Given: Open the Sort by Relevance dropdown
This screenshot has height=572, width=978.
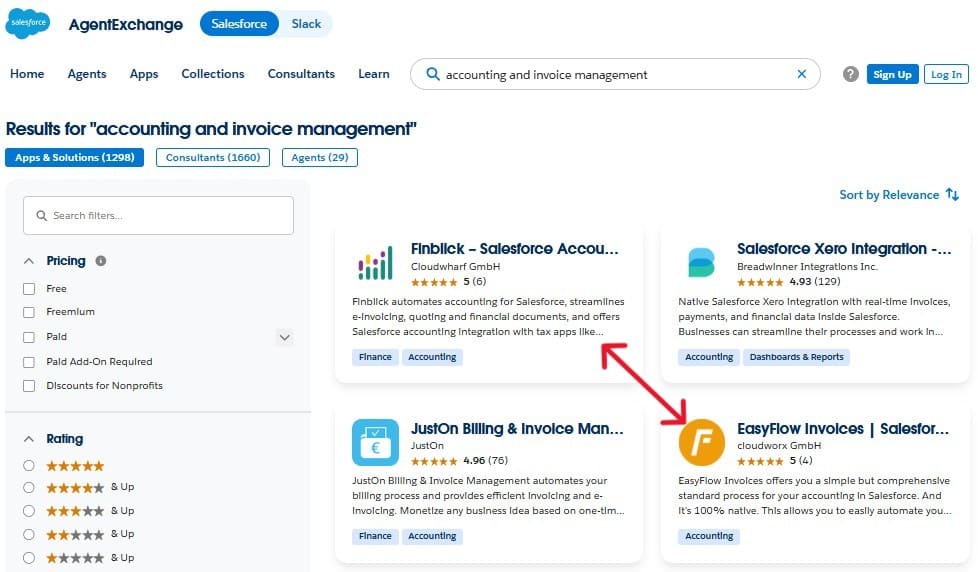Looking at the screenshot, I should coord(898,195).
